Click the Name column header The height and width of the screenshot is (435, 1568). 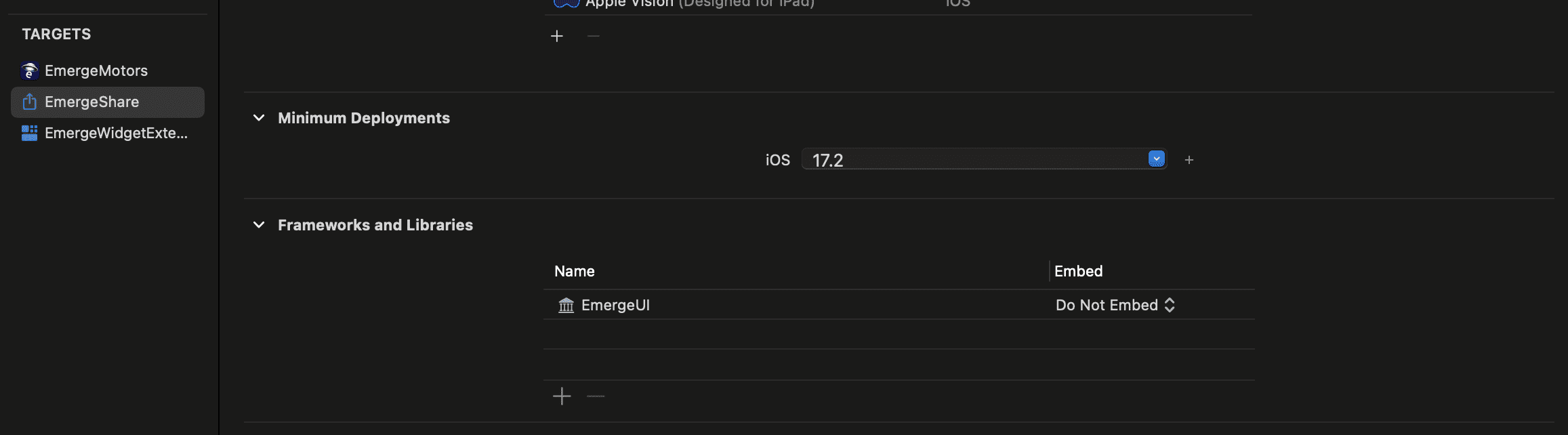pos(575,271)
